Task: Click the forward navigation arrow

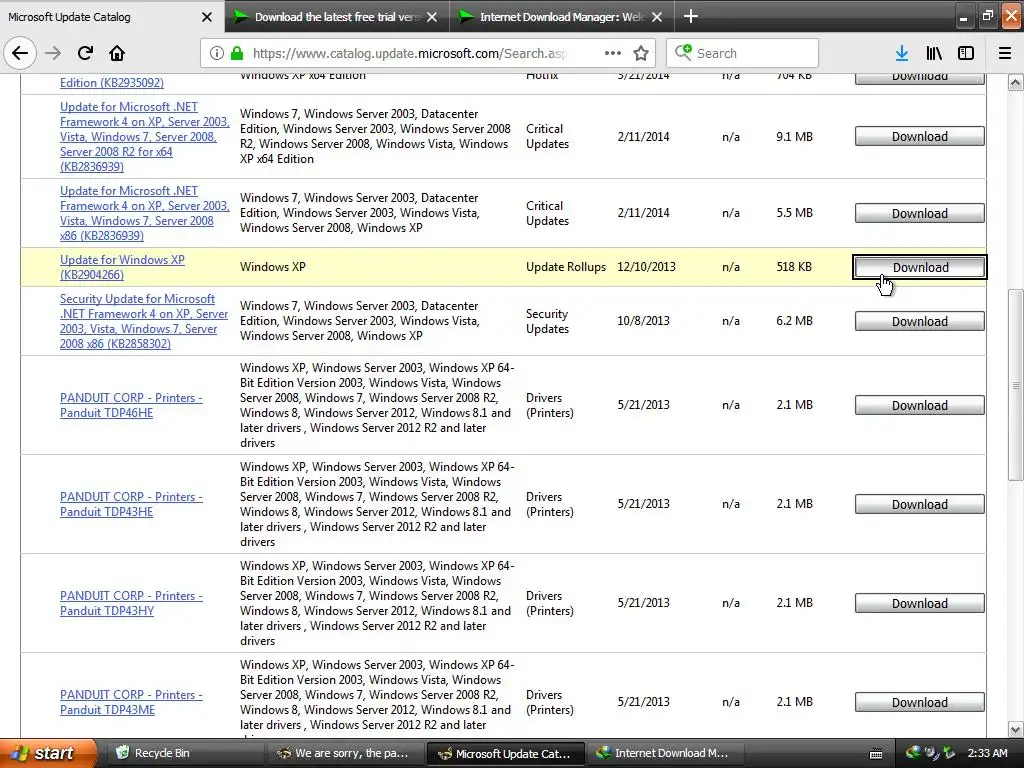Action: point(54,53)
